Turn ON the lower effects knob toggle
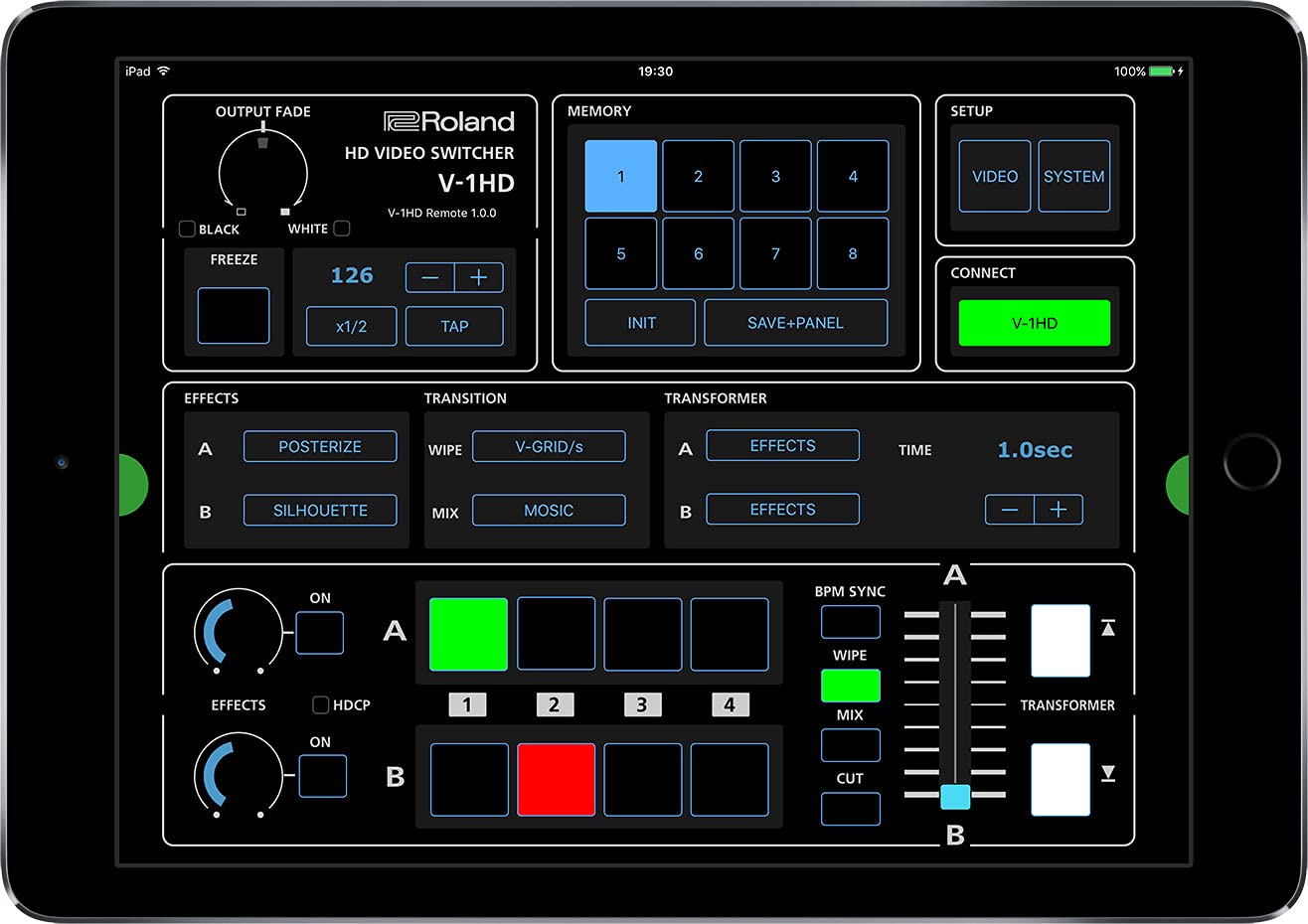This screenshot has height=924, width=1308. (323, 776)
